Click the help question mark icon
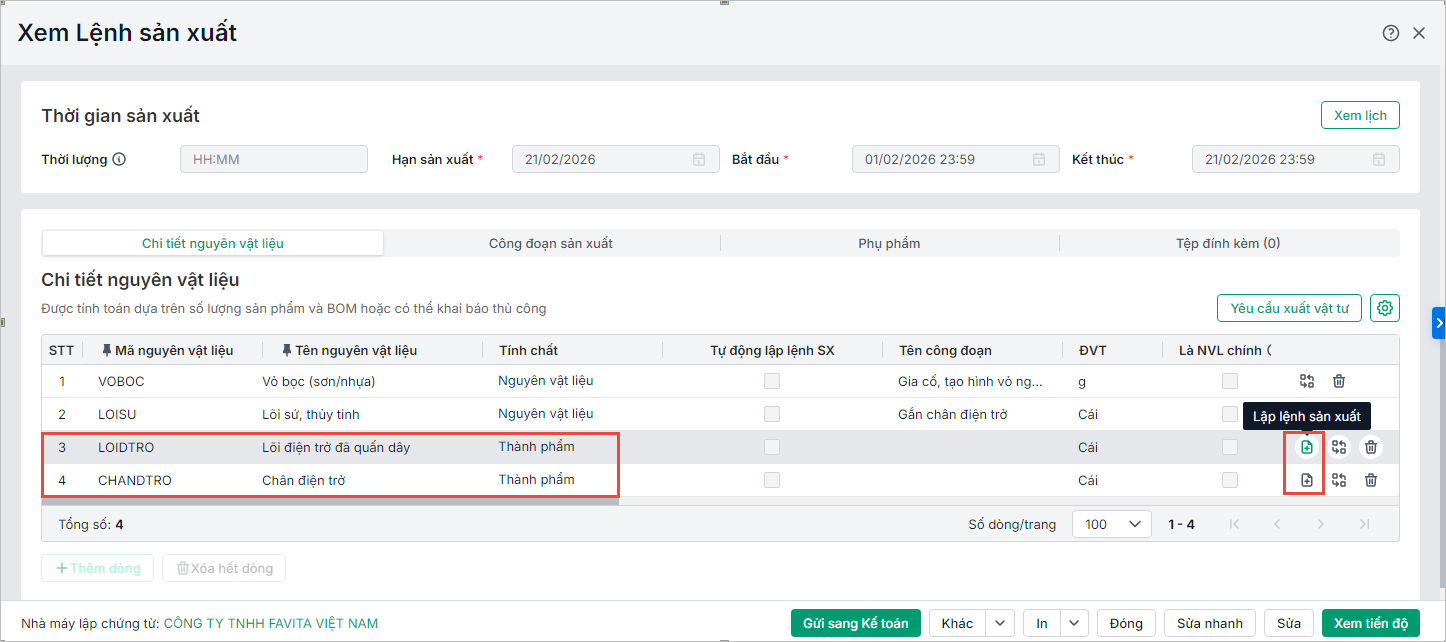This screenshot has height=642, width=1446. (1390, 33)
